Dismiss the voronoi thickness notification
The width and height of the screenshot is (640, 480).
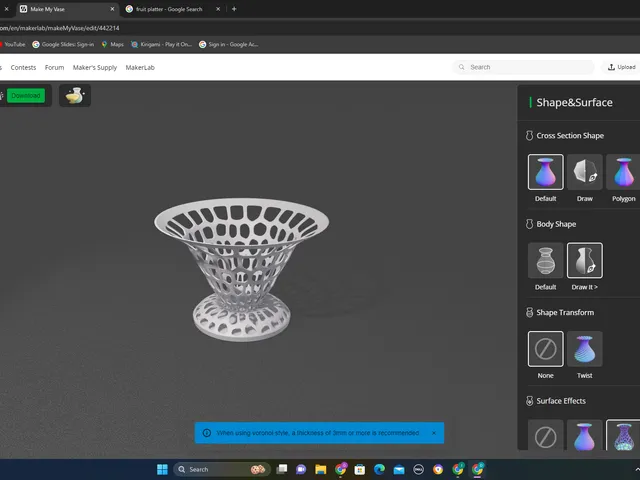pyautogui.click(x=434, y=433)
